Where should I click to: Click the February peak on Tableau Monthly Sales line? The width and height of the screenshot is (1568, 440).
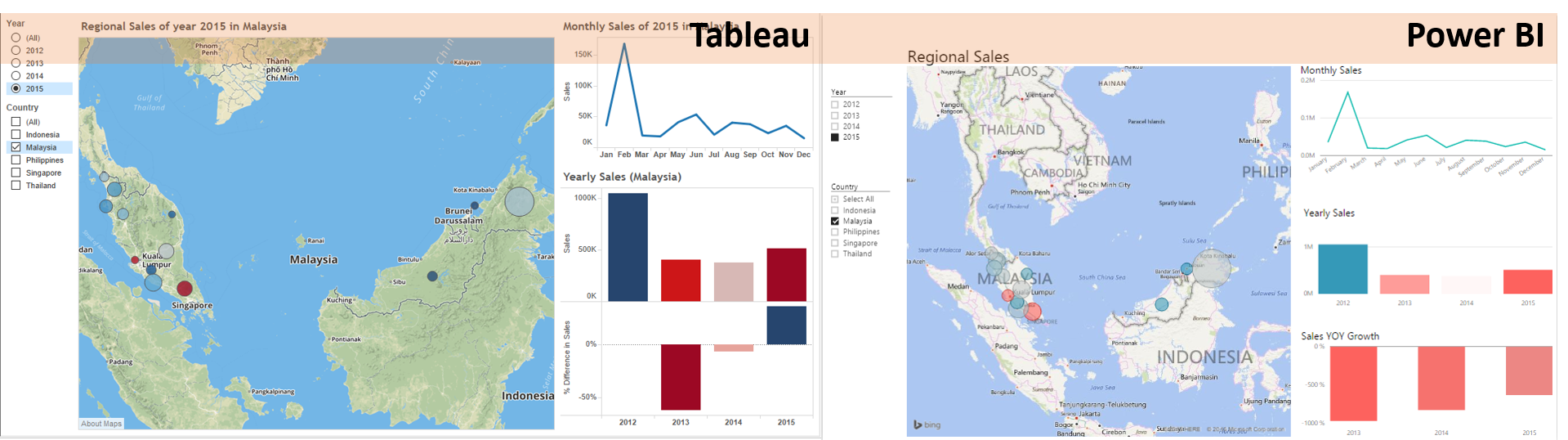(624, 44)
